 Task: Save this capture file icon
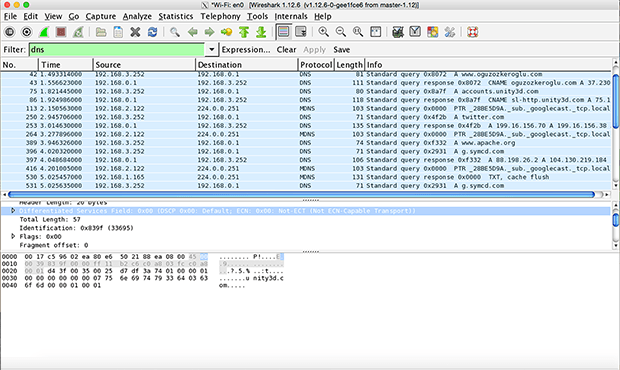coord(118,32)
